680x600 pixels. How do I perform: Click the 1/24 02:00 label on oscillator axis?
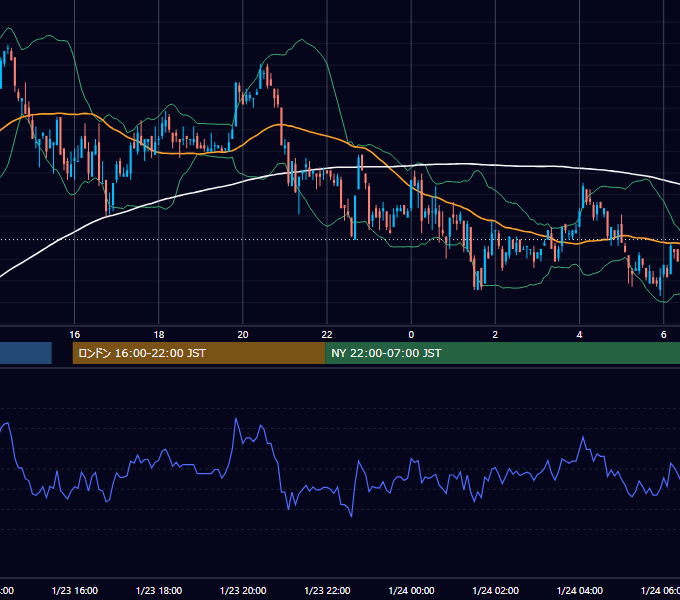click(x=495, y=591)
